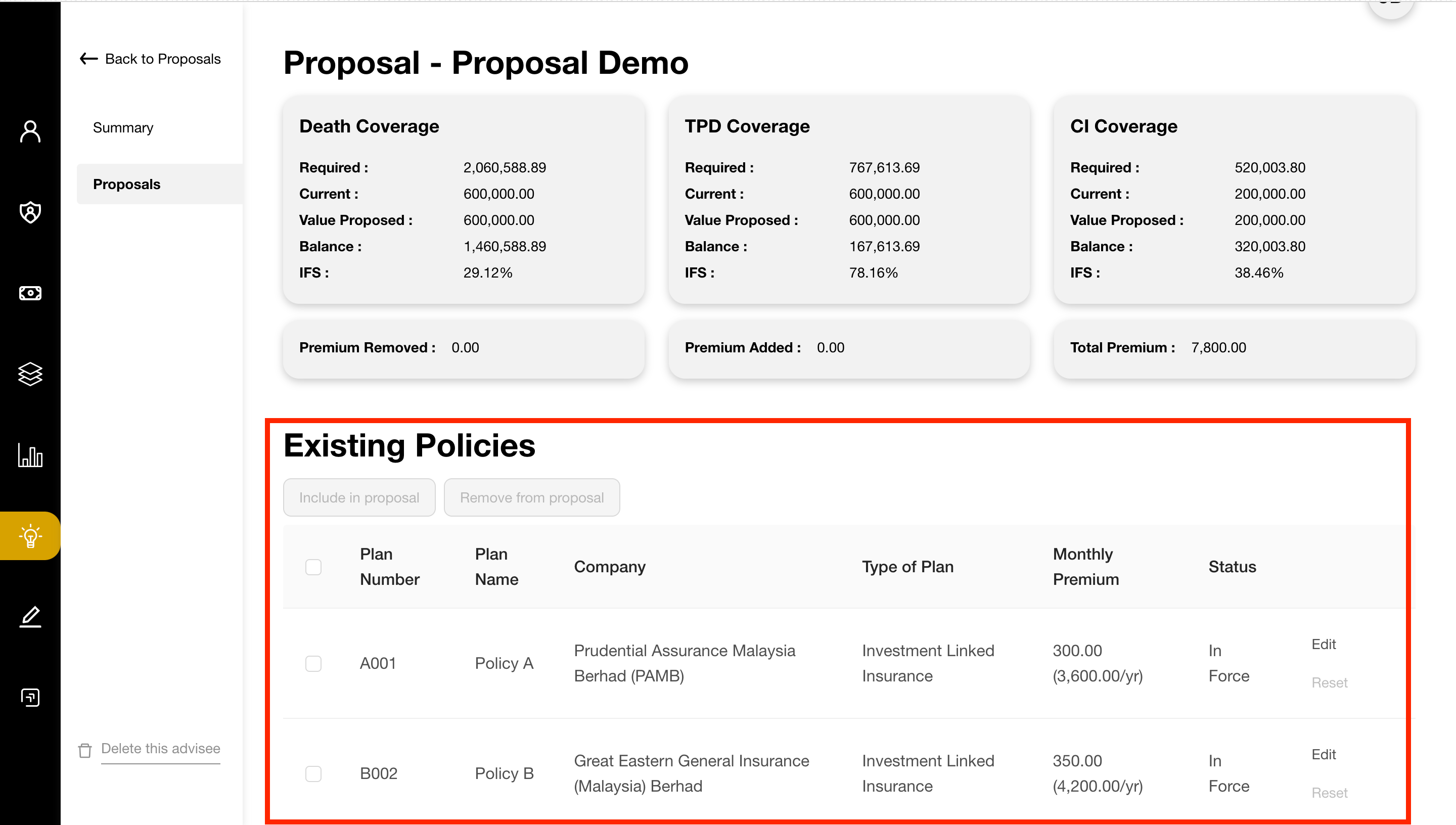The width and height of the screenshot is (1456, 825).
Task: Open the Summary menu item
Action: tap(123, 128)
